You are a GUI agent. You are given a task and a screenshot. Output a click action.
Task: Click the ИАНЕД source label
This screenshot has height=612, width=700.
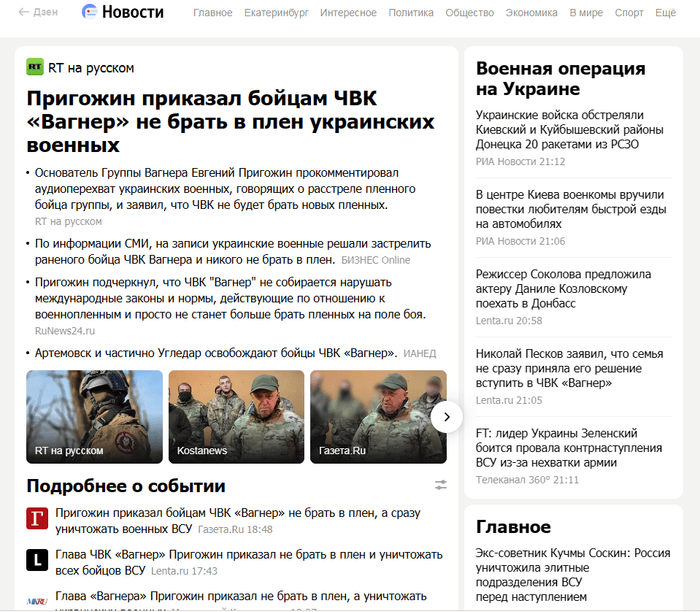coord(419,354)
